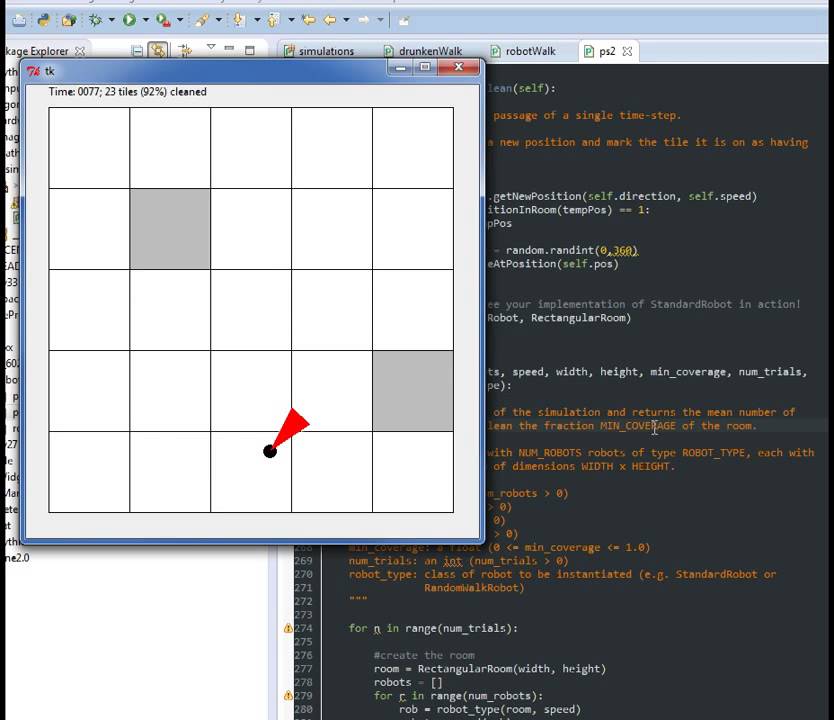
Task: Switch to the simulations editor tab
Action: click(x=319, y=51)
